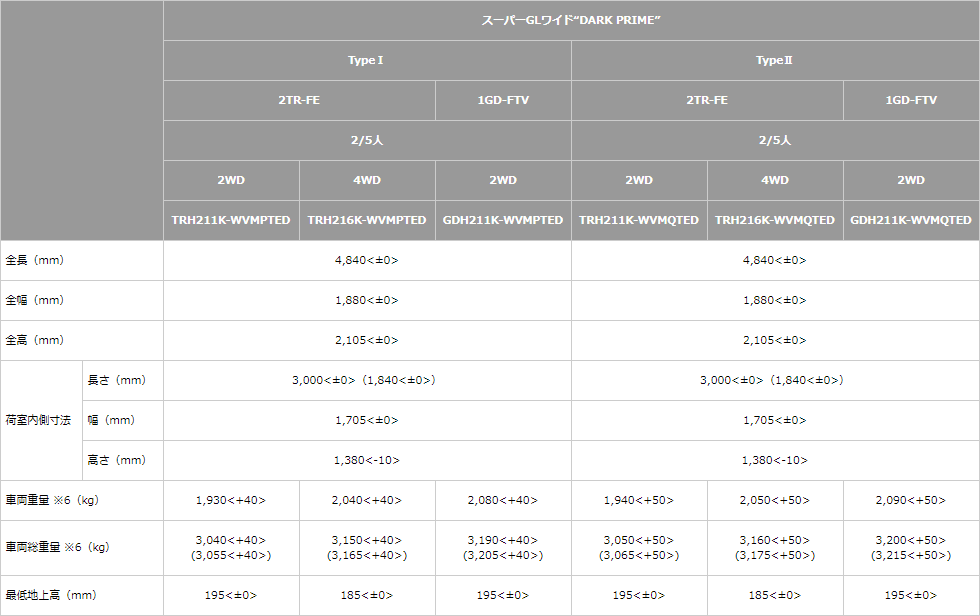Click the 幅（mm） sub-row label
Image resolution: width=980 pixels, height=616 pixels.
[123, 420]
